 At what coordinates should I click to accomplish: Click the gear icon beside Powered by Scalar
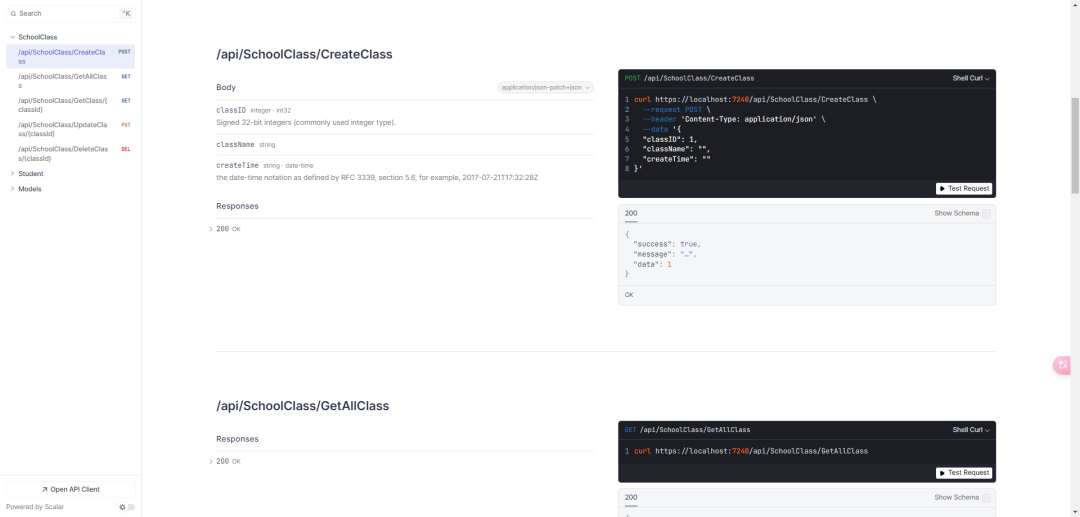(122, 507)
